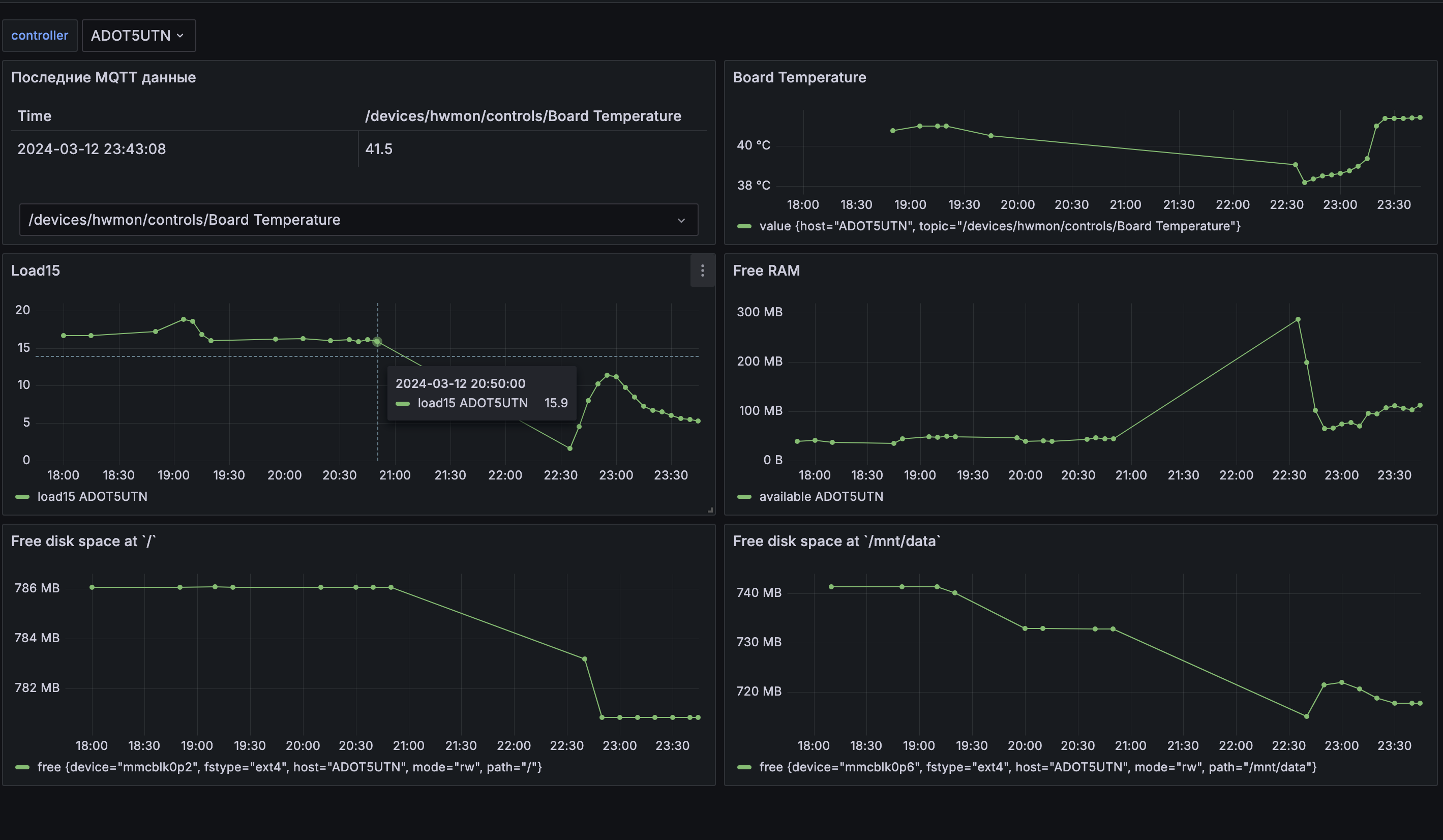This screenshot has width=1443, height=840.
Task: Click the Free RAM peak data point
Action: [x=1298, y=319]
